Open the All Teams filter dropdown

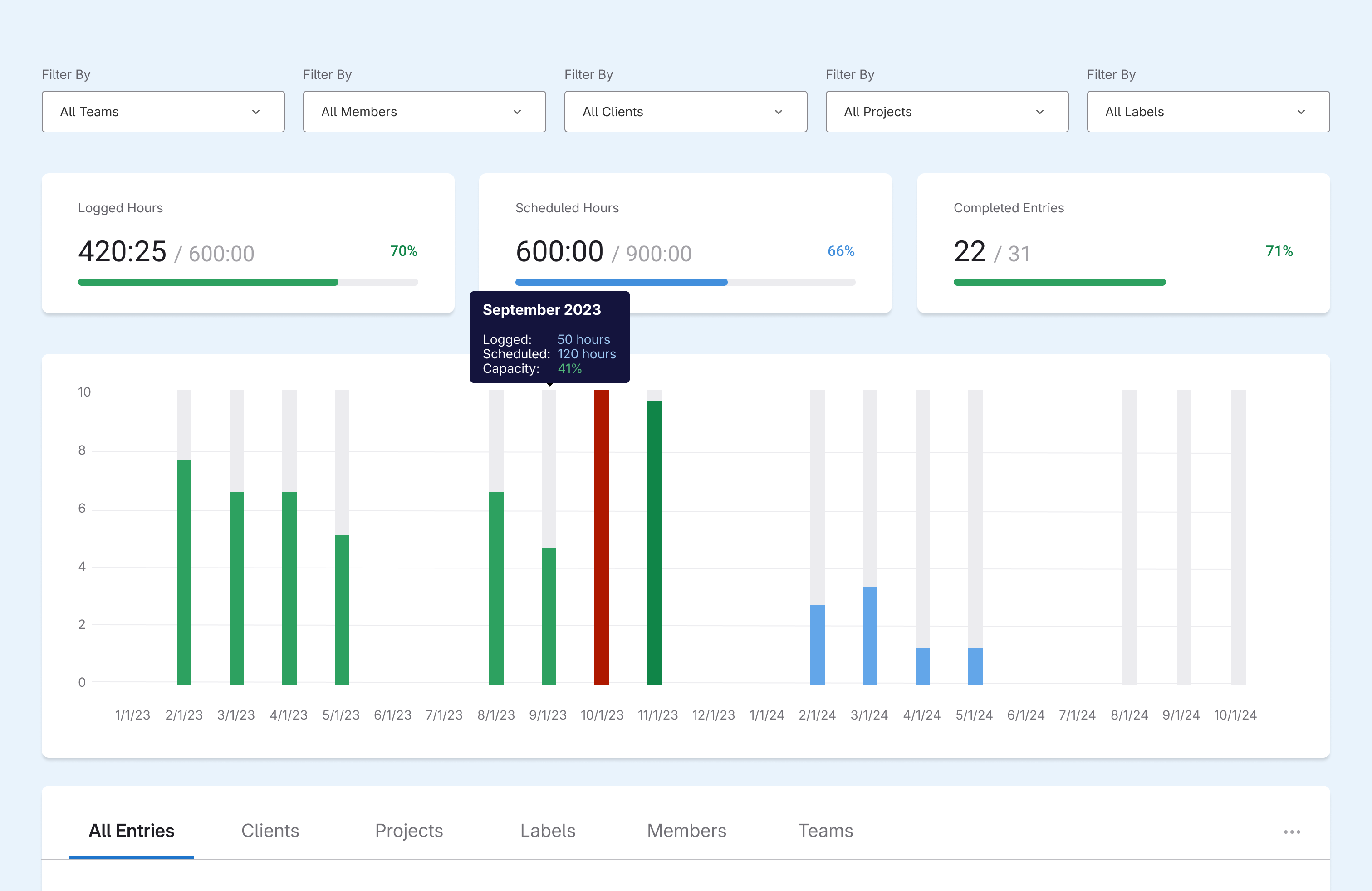point(162,112)
